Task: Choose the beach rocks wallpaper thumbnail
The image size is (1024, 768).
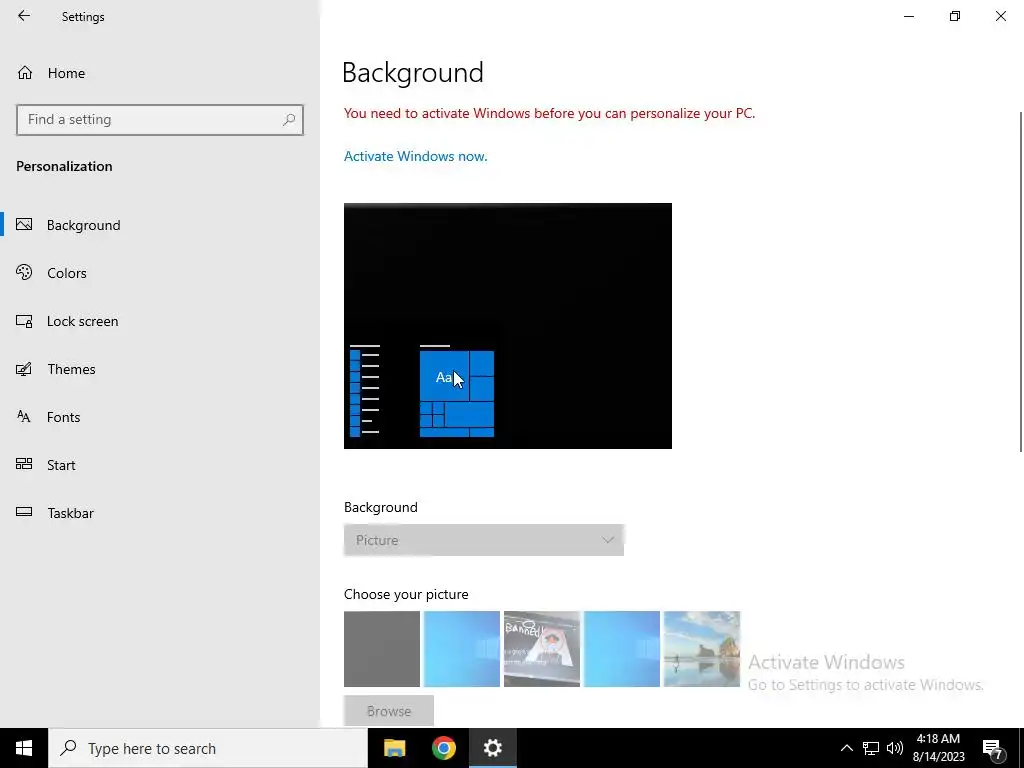Action: tap(701, 648)
